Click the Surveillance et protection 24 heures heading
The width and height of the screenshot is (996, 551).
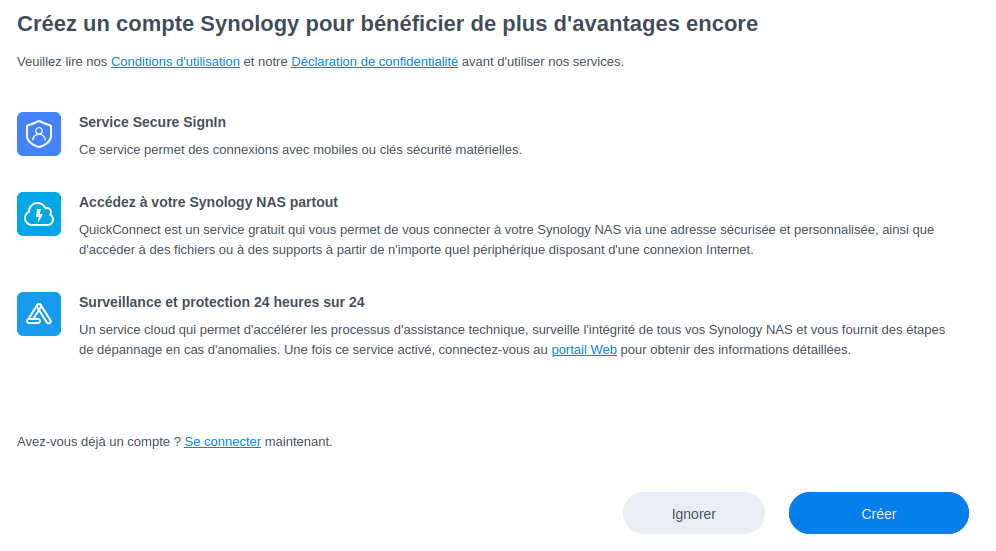(x=221, y=302)
